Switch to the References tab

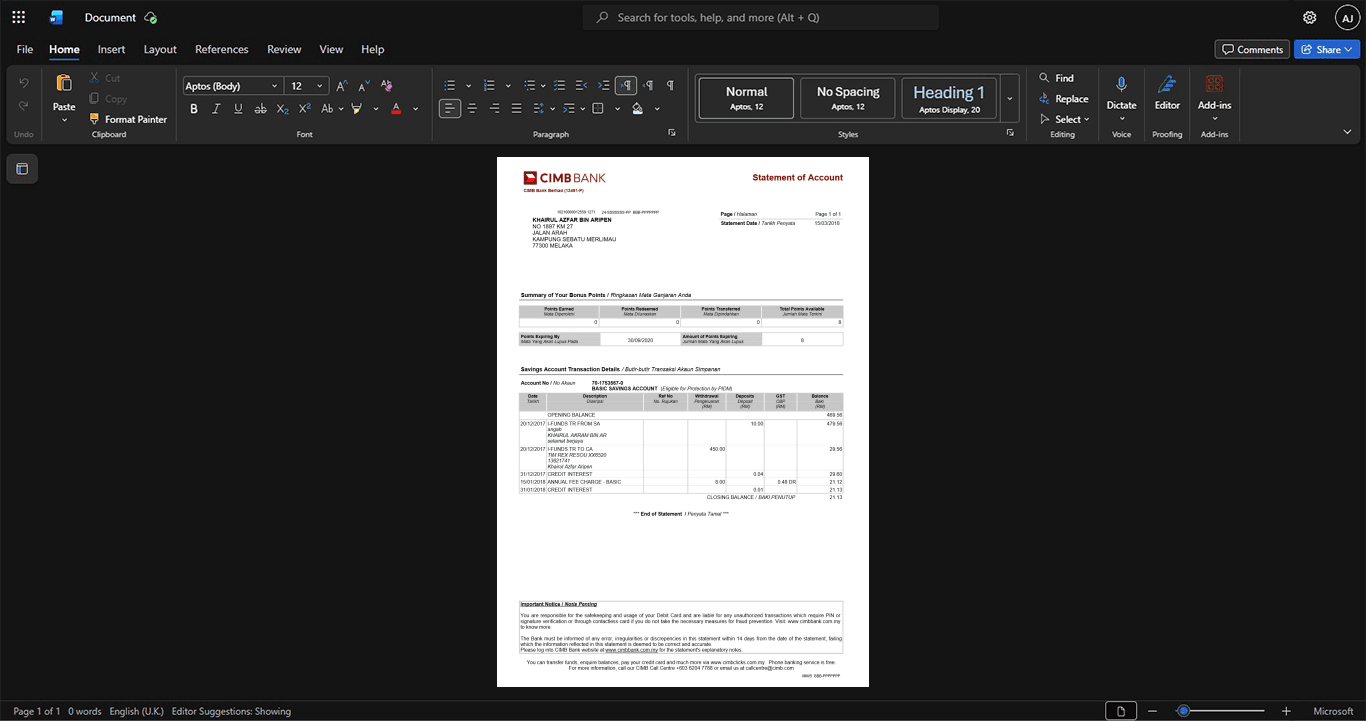(221, 49)
